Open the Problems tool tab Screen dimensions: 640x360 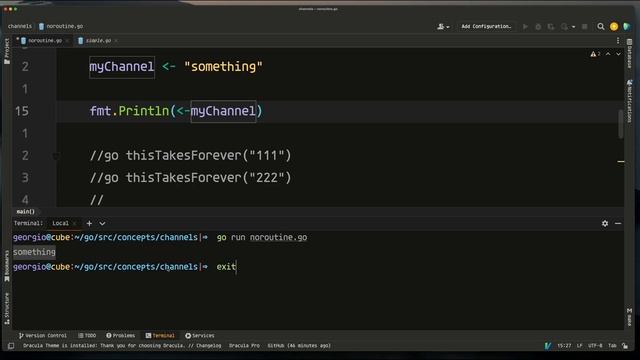pyautogui.click(x=120, y=336)
